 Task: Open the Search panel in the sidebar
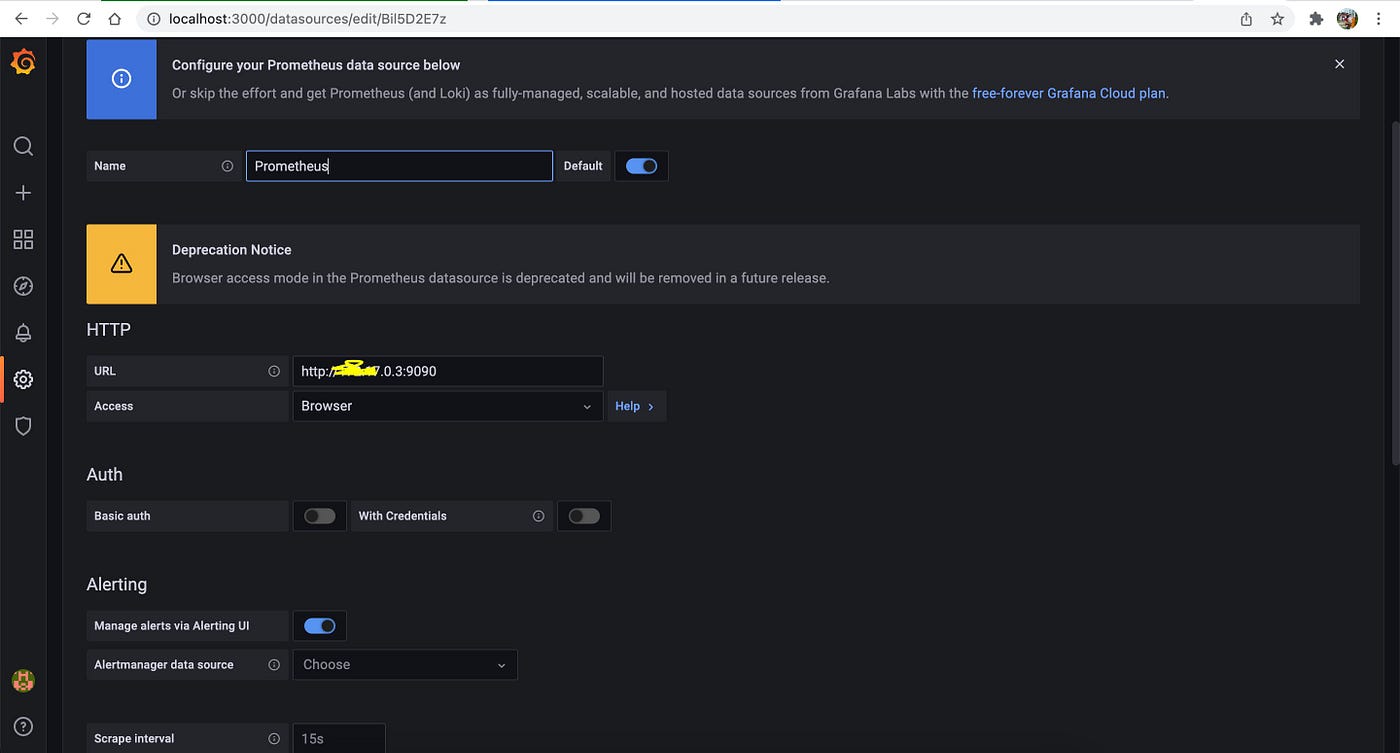coord(23,145)
